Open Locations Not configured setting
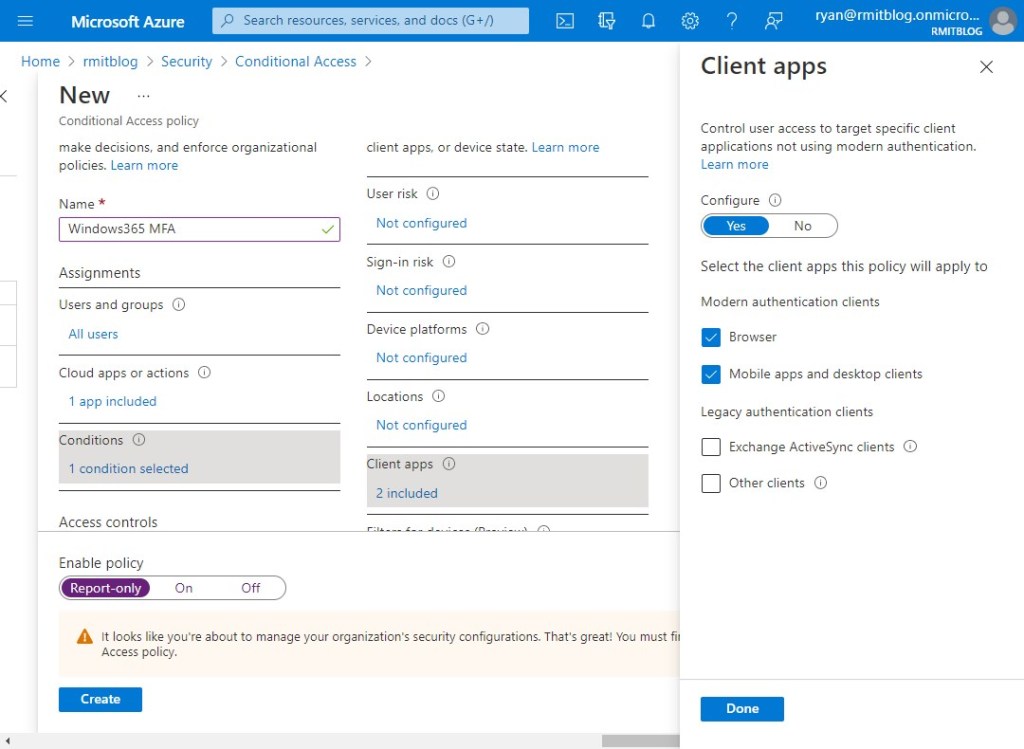1024x749 pixels. tap(421, 425)
